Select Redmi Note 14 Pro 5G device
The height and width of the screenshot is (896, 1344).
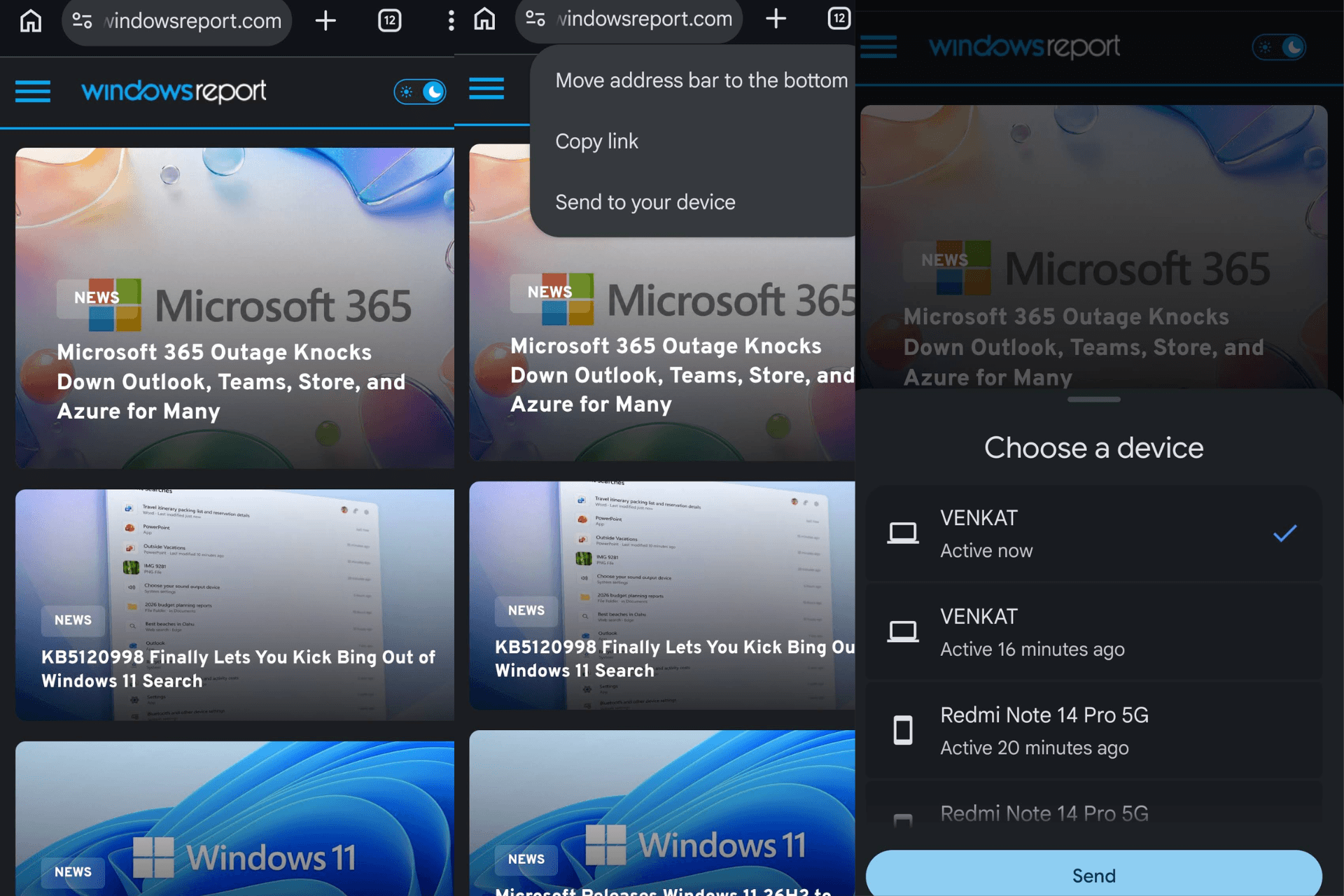(1094, 731)
